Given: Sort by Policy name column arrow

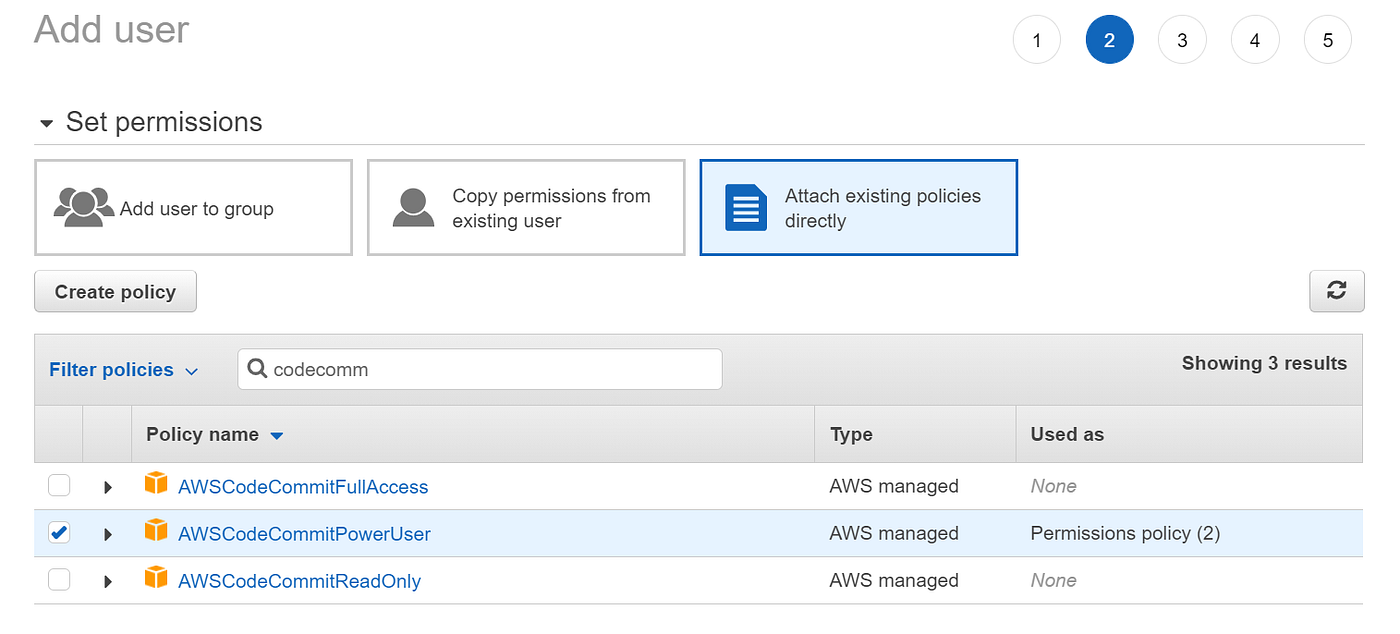Looking at the screenshot, I should click(x=277, y=436).
